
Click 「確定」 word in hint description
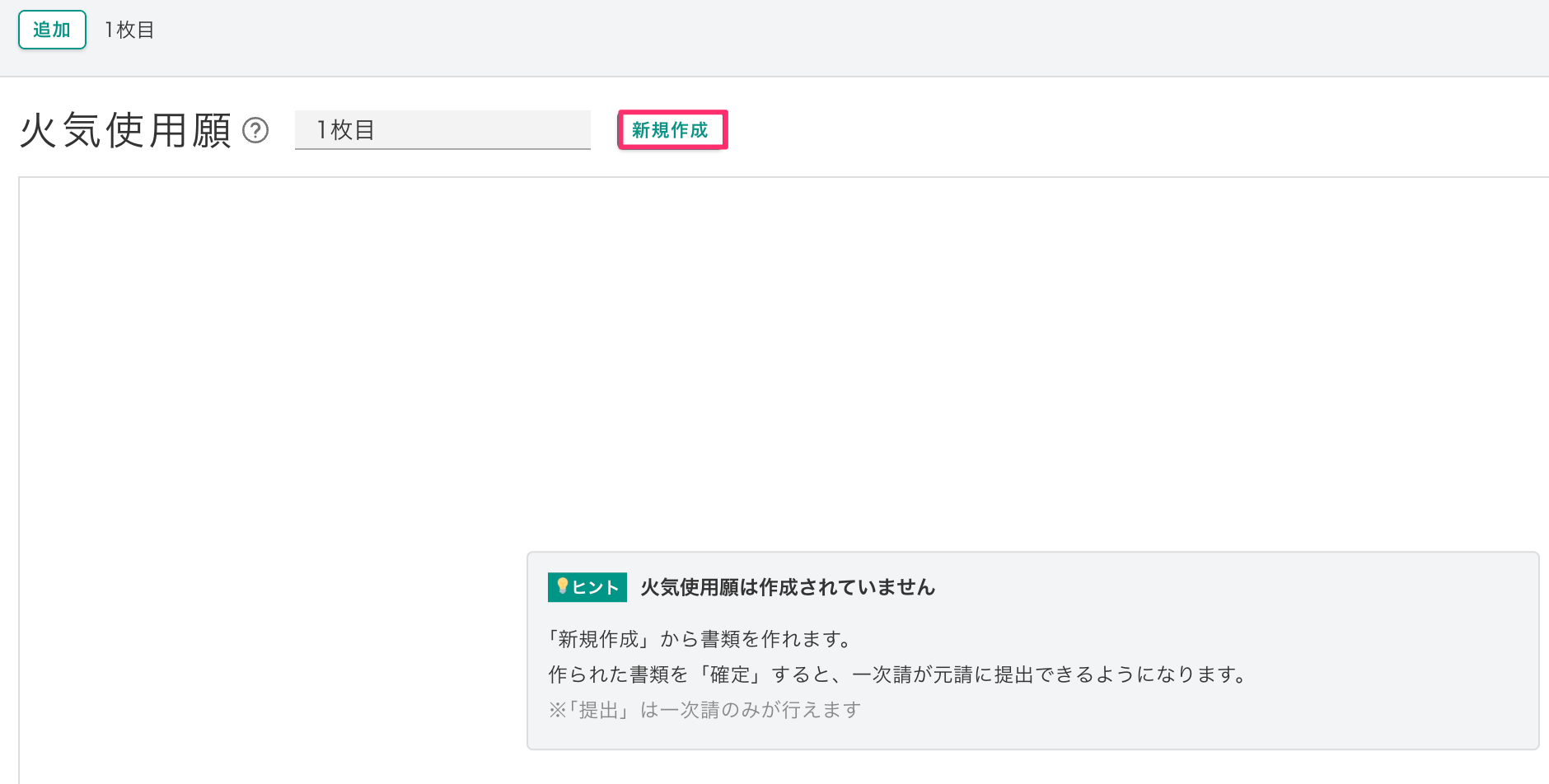point(730,674)
